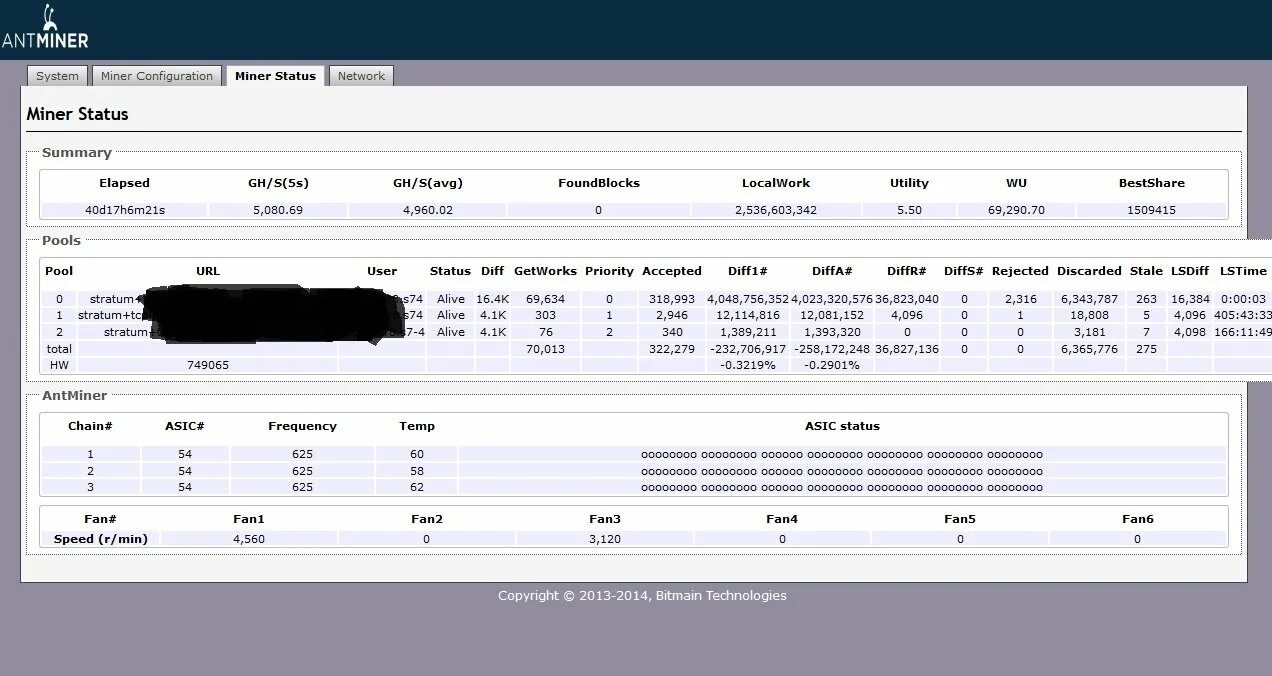Click the Fan6 header
Screen dimensions: 1272x676
(1138, 519)
